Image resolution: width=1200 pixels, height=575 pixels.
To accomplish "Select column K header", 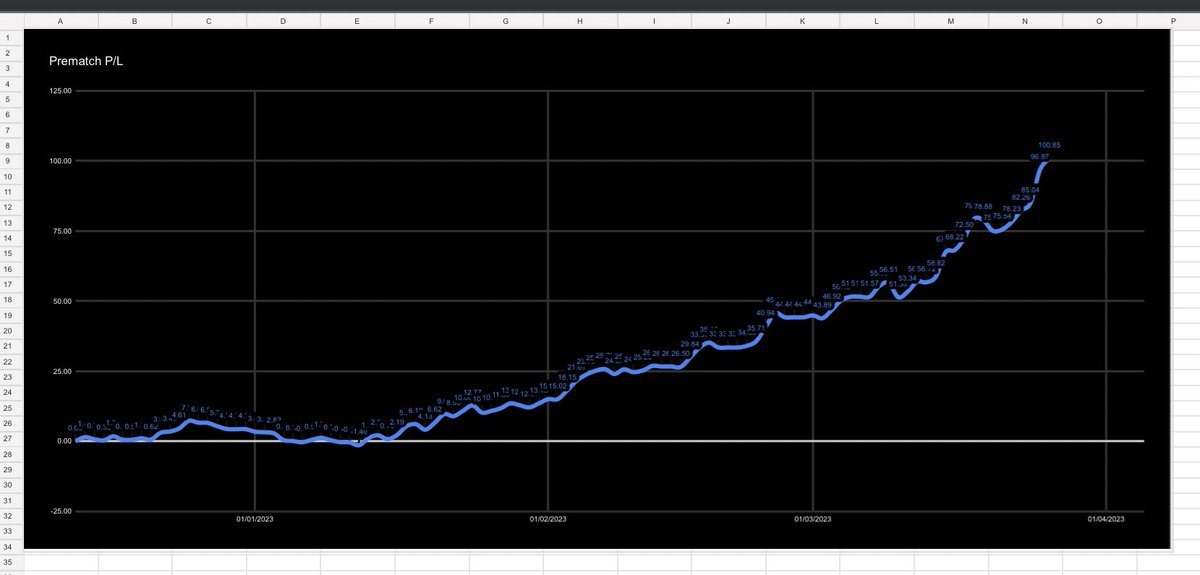I will click(x=802, y=20).
